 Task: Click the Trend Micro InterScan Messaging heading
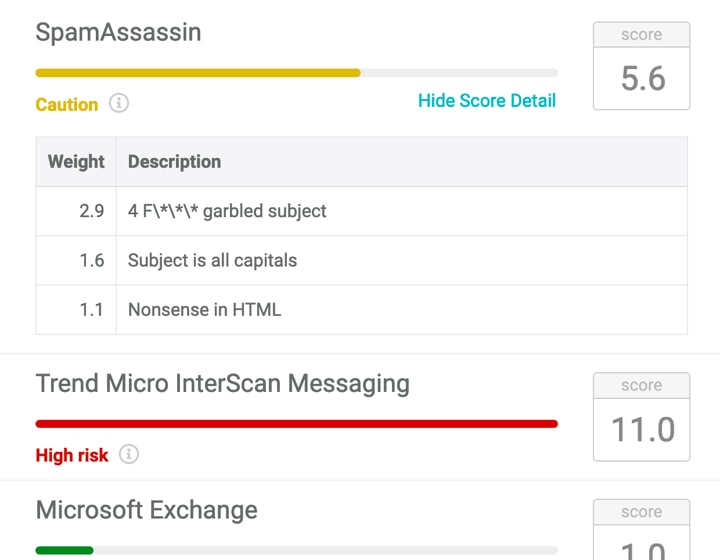point(222,383)
